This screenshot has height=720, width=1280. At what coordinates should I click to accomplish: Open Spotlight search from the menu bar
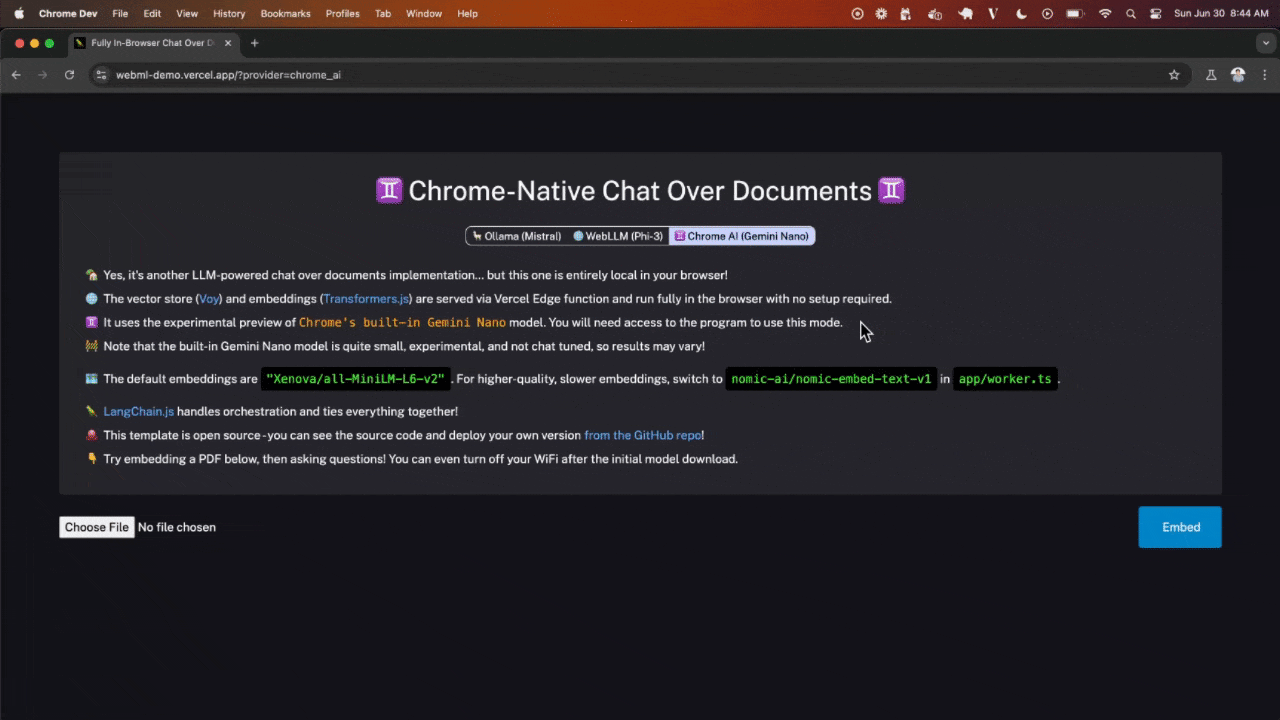(1130, 13)
